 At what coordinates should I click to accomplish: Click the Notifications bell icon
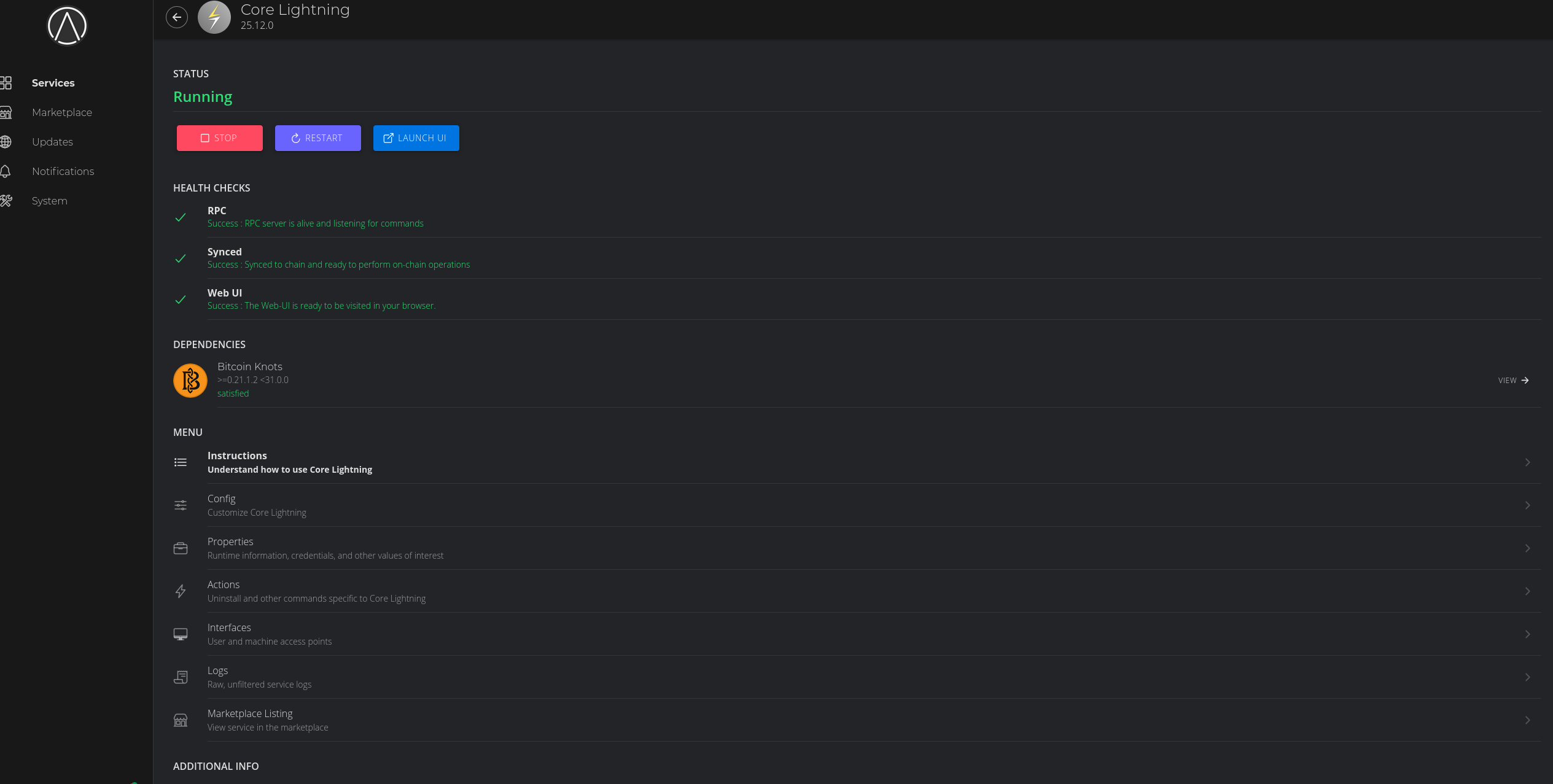click(6, 171)
